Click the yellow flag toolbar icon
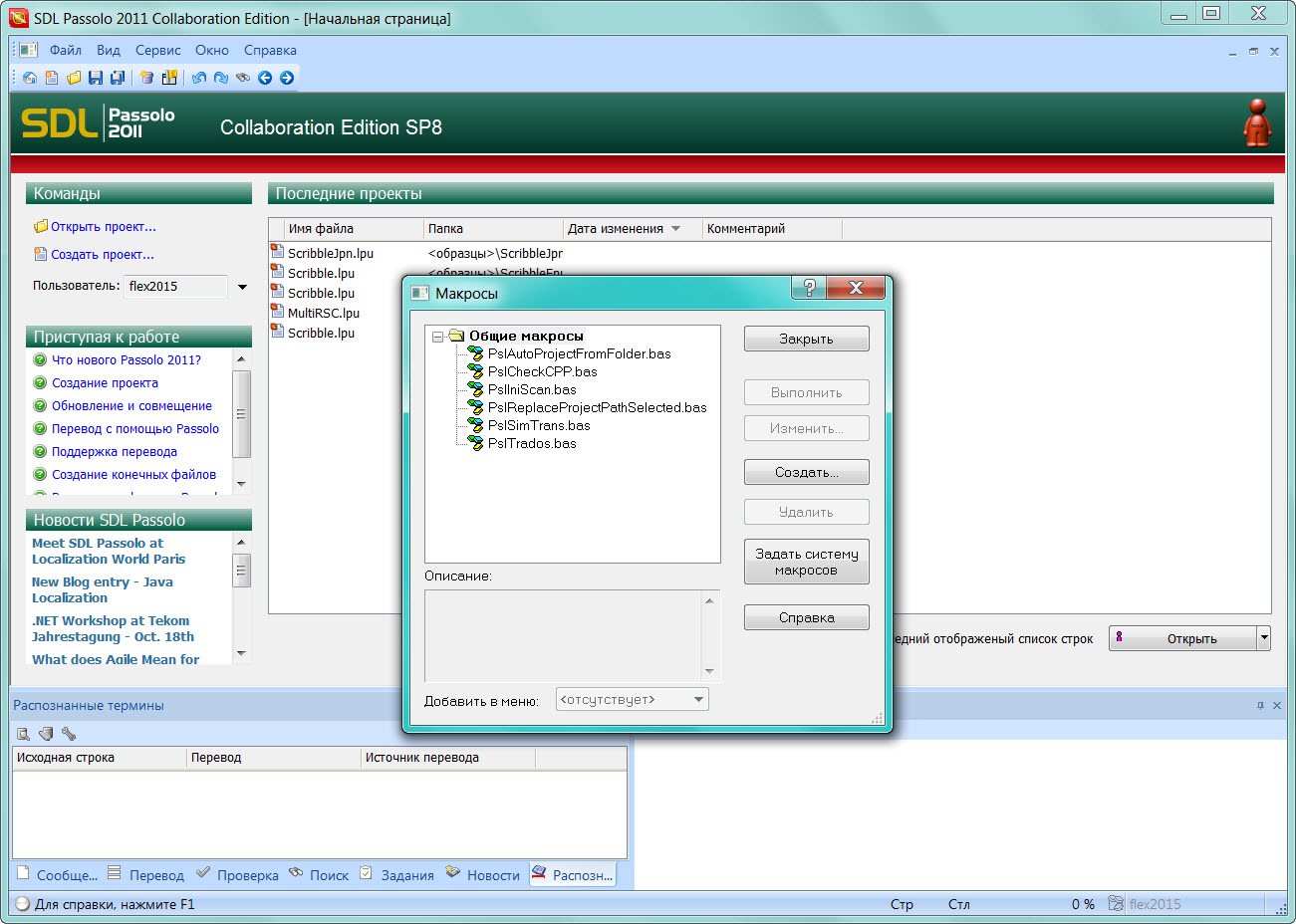 (169, 78)
